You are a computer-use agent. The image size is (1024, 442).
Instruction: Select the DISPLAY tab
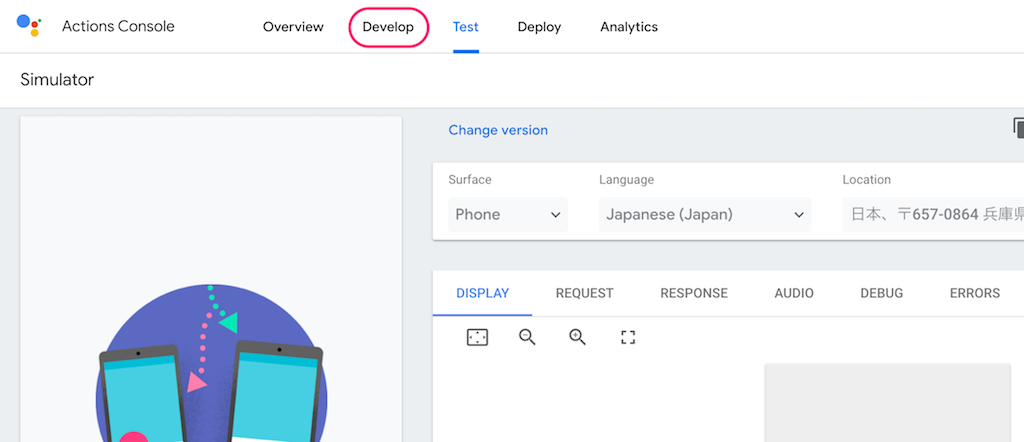[483, 293]
